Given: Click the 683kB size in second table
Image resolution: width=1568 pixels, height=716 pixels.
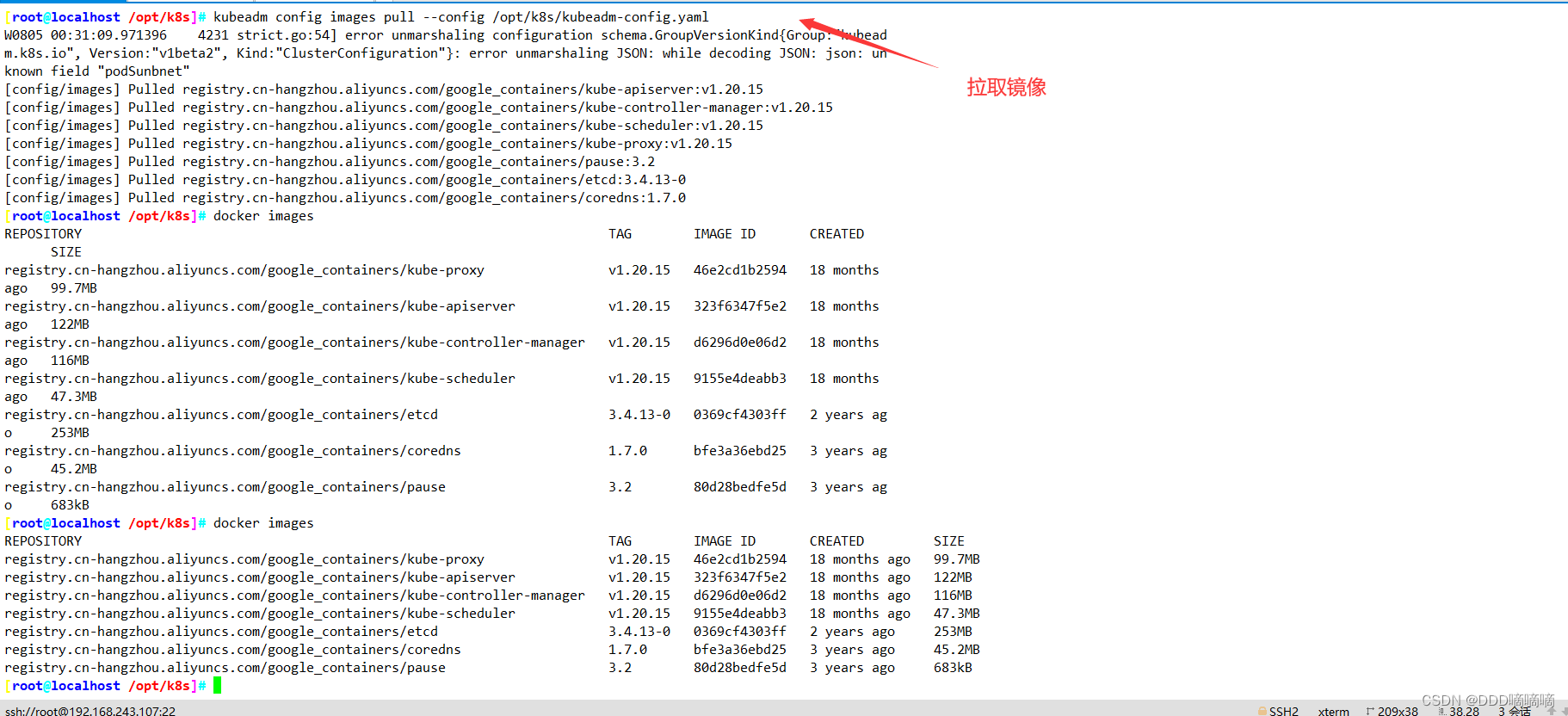Looking at the screenshot, I should coord(953,667).
